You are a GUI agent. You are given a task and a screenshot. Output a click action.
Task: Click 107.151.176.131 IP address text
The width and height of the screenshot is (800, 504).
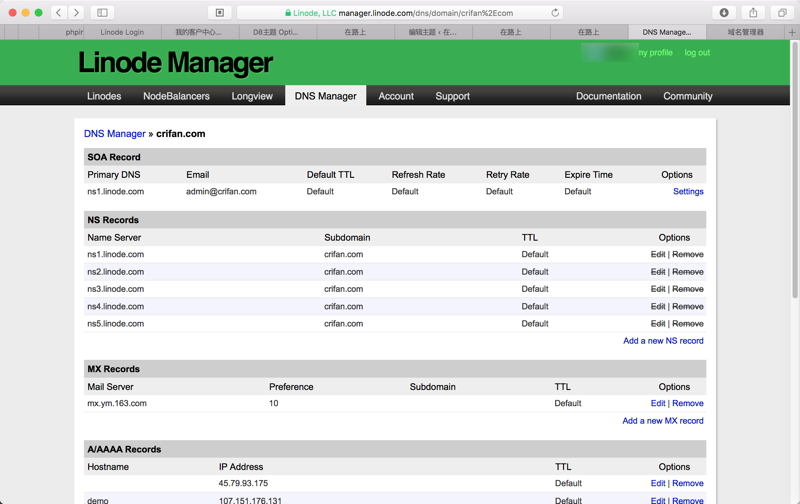tap(250, 500)
